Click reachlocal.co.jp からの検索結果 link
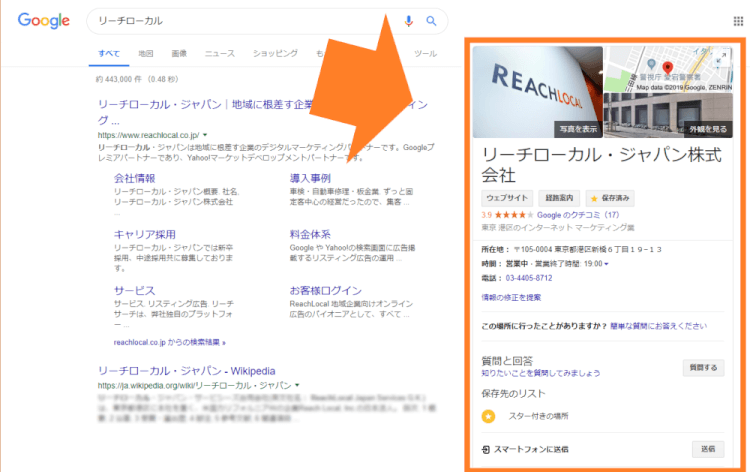Image resolution: width=750 pixels, height=472 pixels. [169, 342]
